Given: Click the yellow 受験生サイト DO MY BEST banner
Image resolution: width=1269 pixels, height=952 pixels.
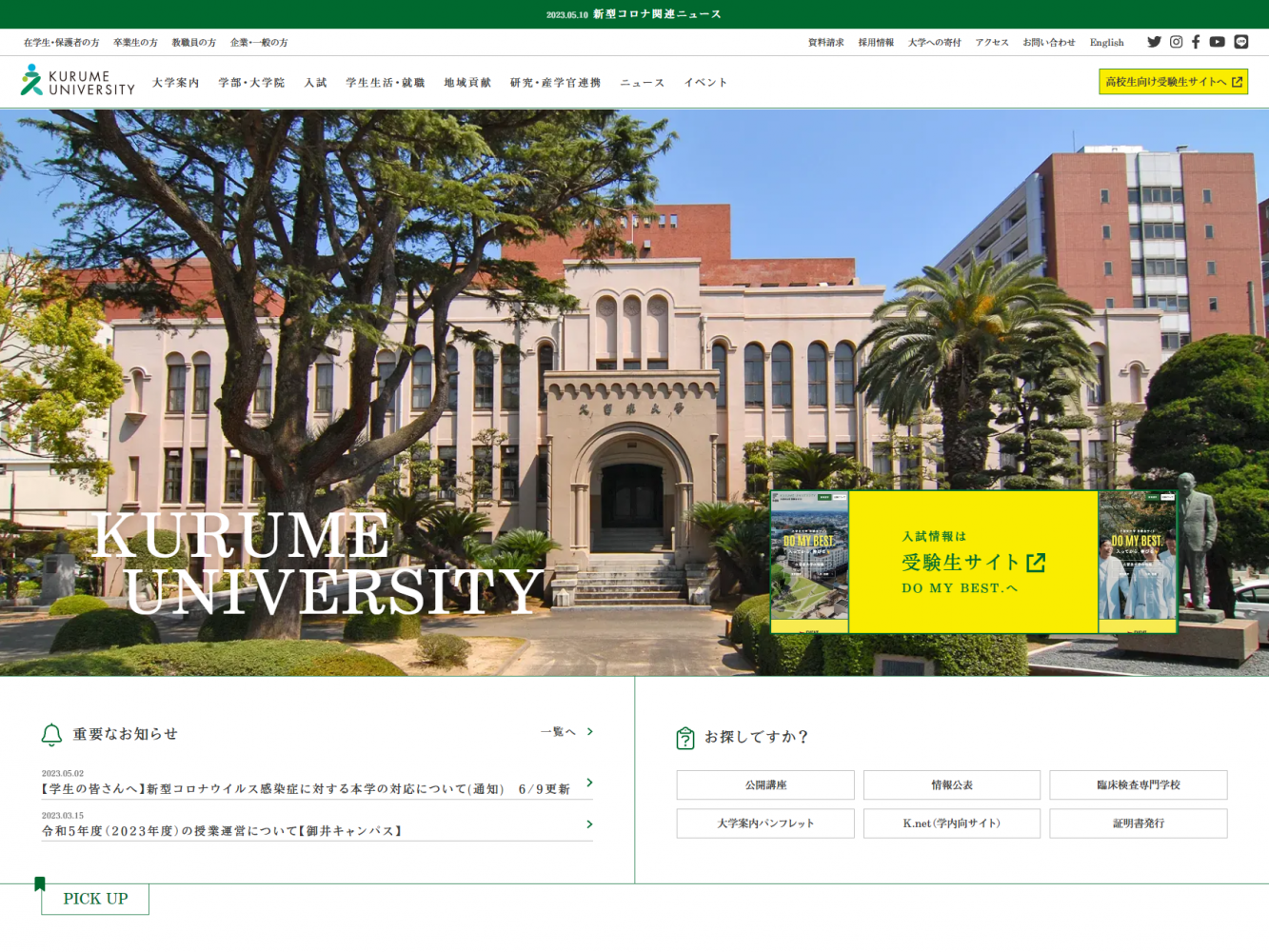Looking at the screenshot, I should coord(973,562).
